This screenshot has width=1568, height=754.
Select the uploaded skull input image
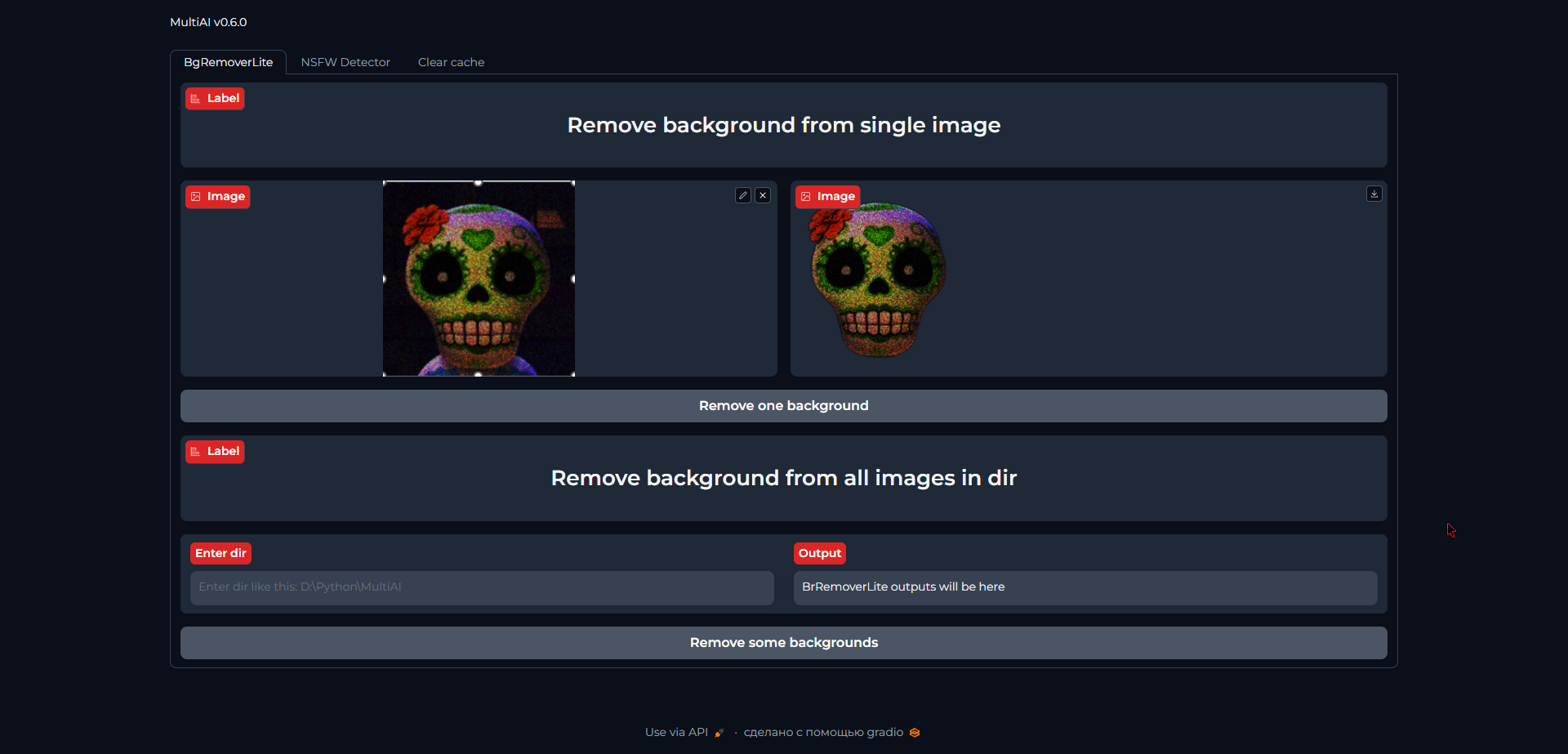[479, 279]
